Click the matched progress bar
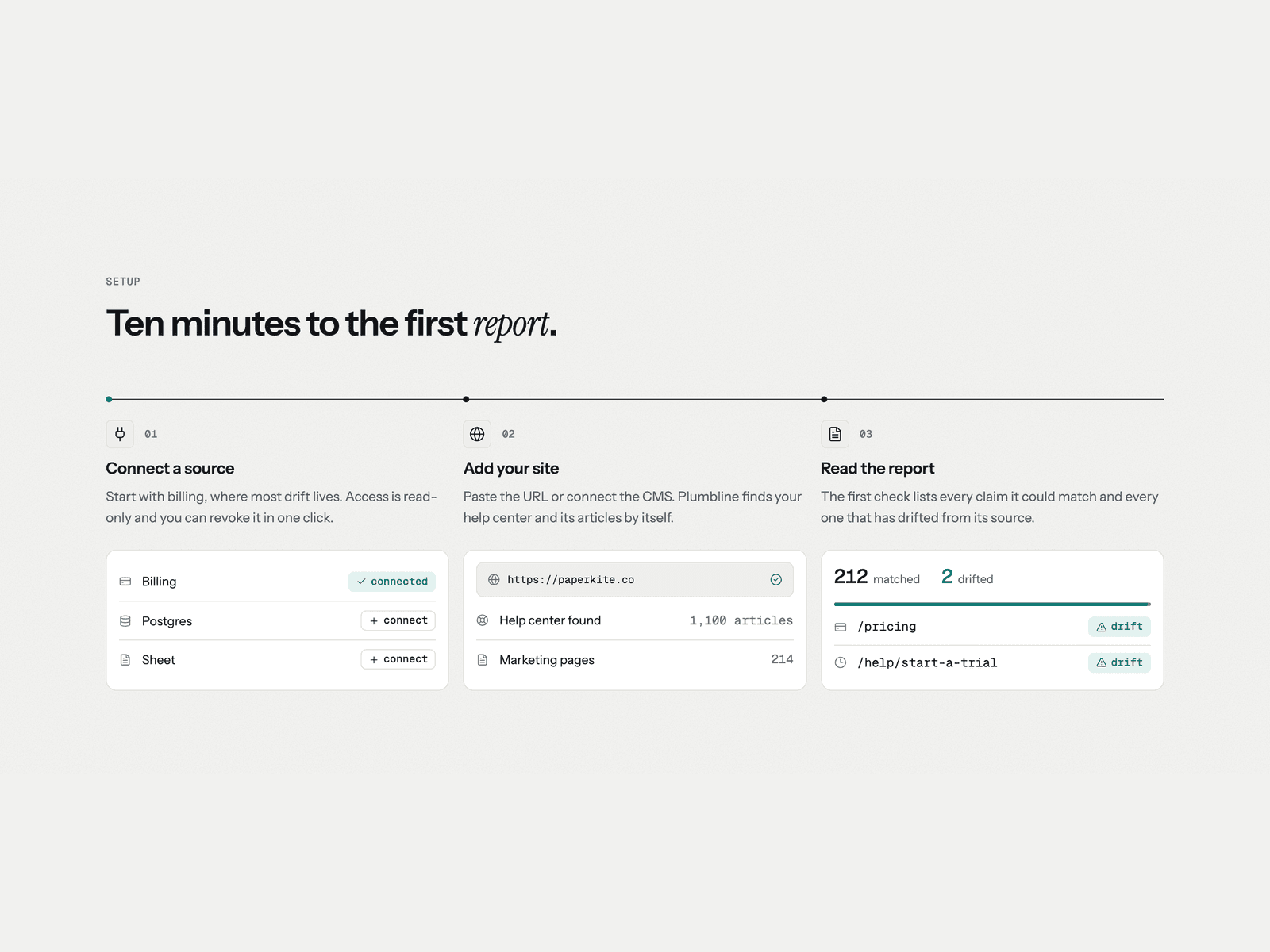Image resolution: width=1270 pixels, height=952 pixels. tap(992, 605)
